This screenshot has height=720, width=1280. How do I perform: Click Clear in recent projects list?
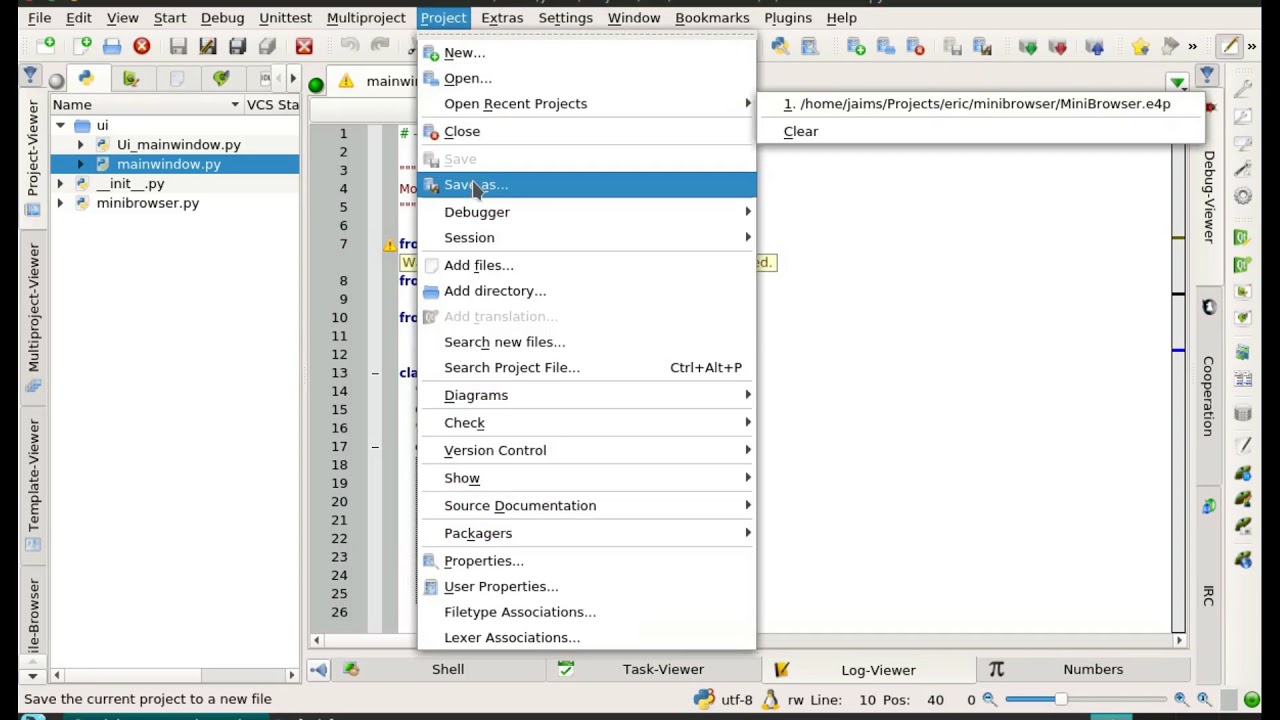click(979, 131)
